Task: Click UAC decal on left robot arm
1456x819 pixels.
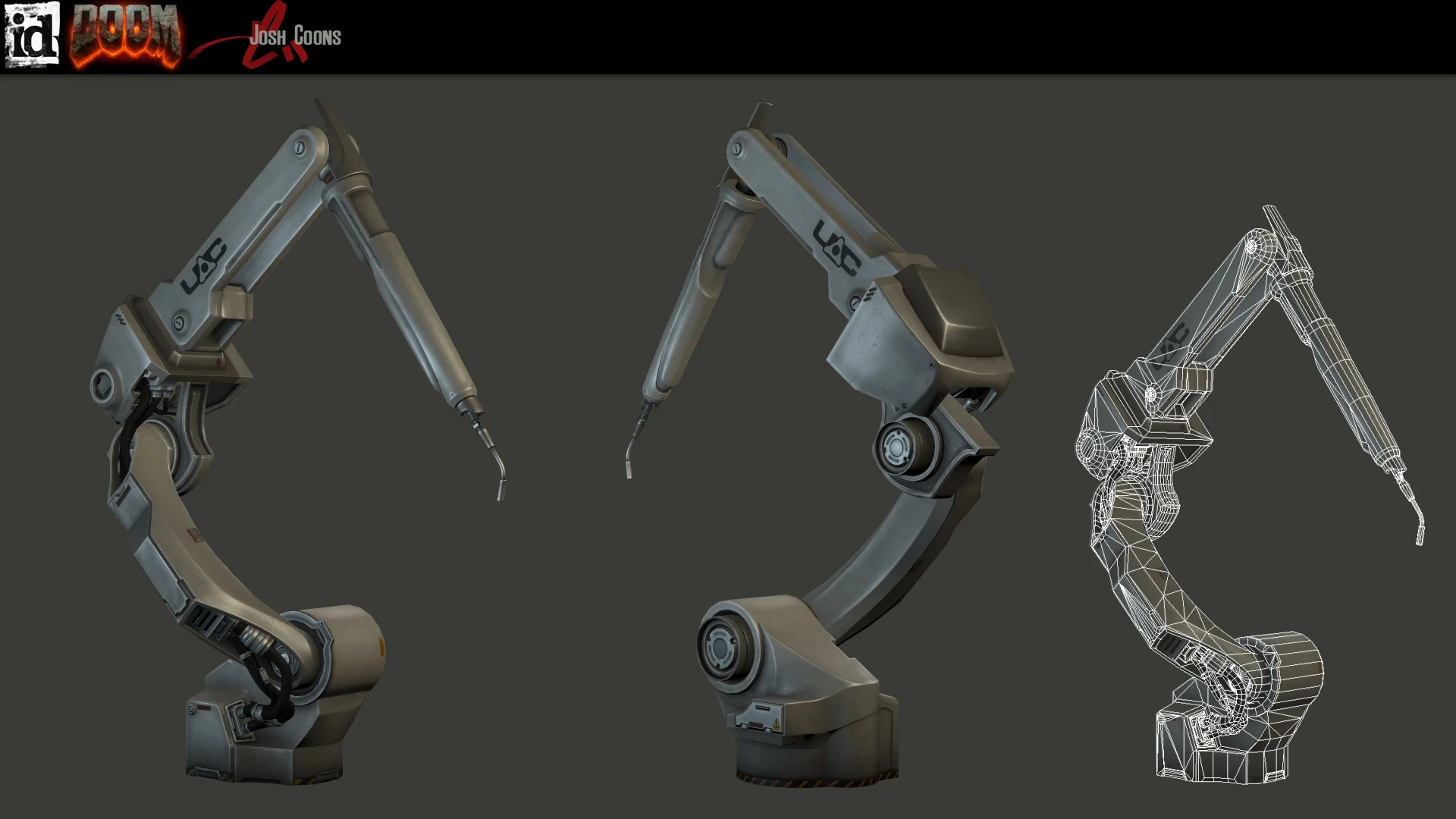Action: click(203, 266)
